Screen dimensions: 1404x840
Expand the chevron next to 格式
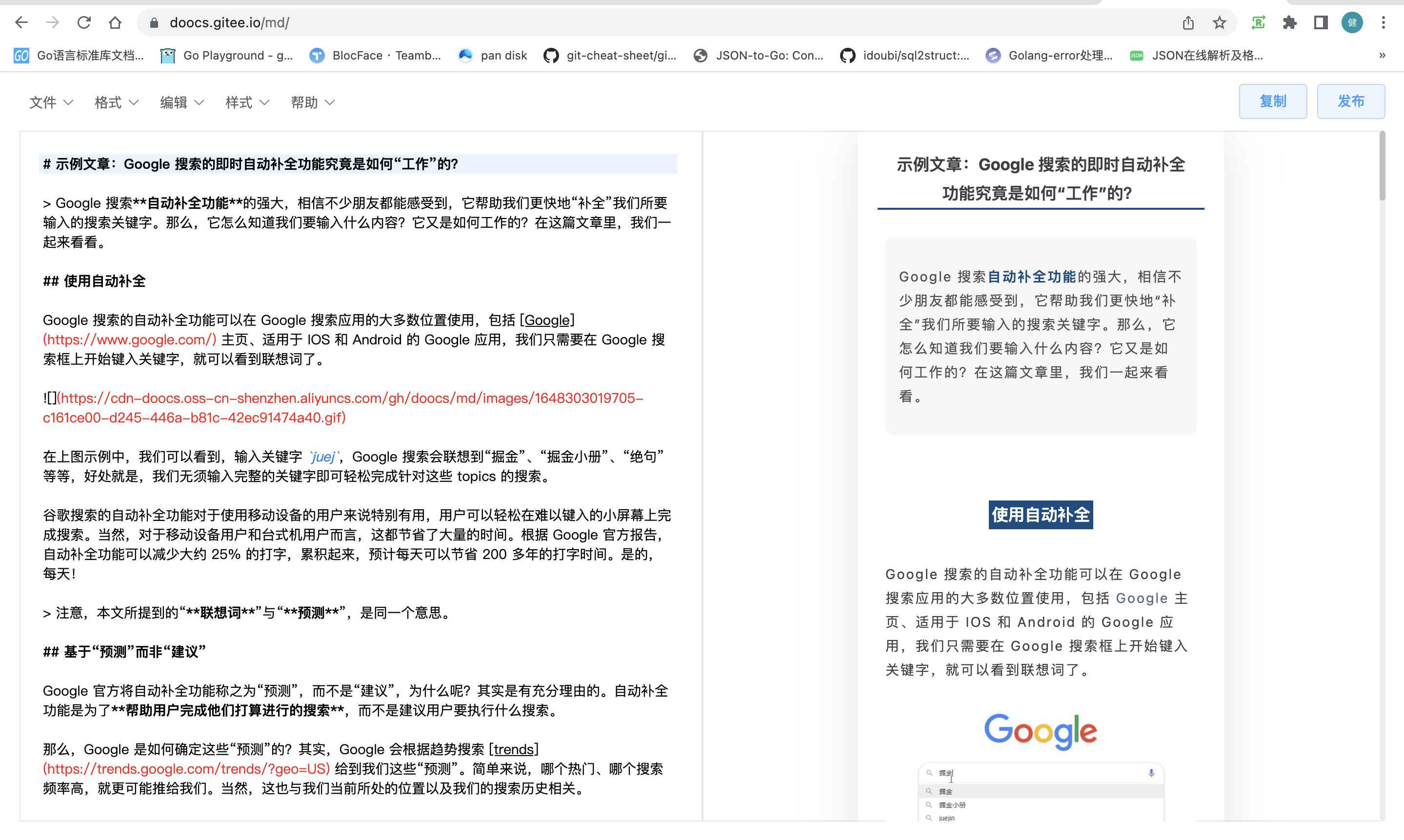pos(134,103)
